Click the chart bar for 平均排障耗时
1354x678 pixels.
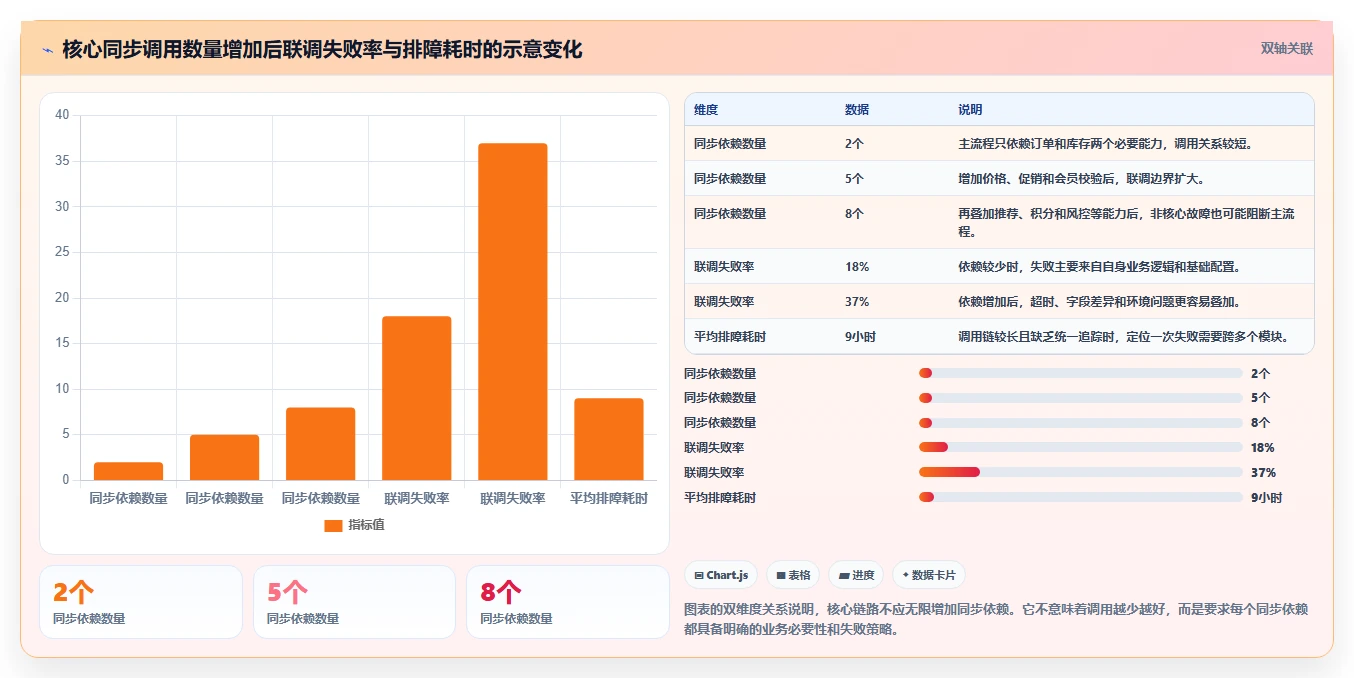608,439
